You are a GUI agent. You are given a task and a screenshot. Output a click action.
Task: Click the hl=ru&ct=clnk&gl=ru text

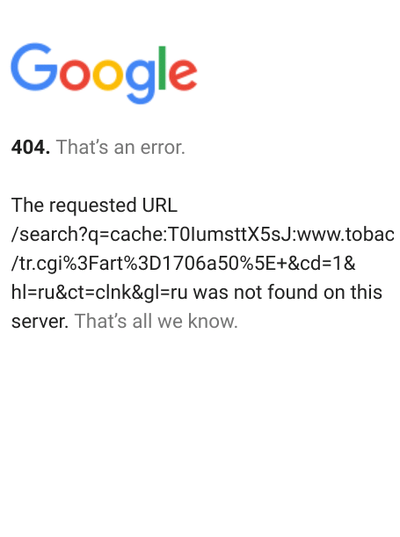(x=99, y=293)
